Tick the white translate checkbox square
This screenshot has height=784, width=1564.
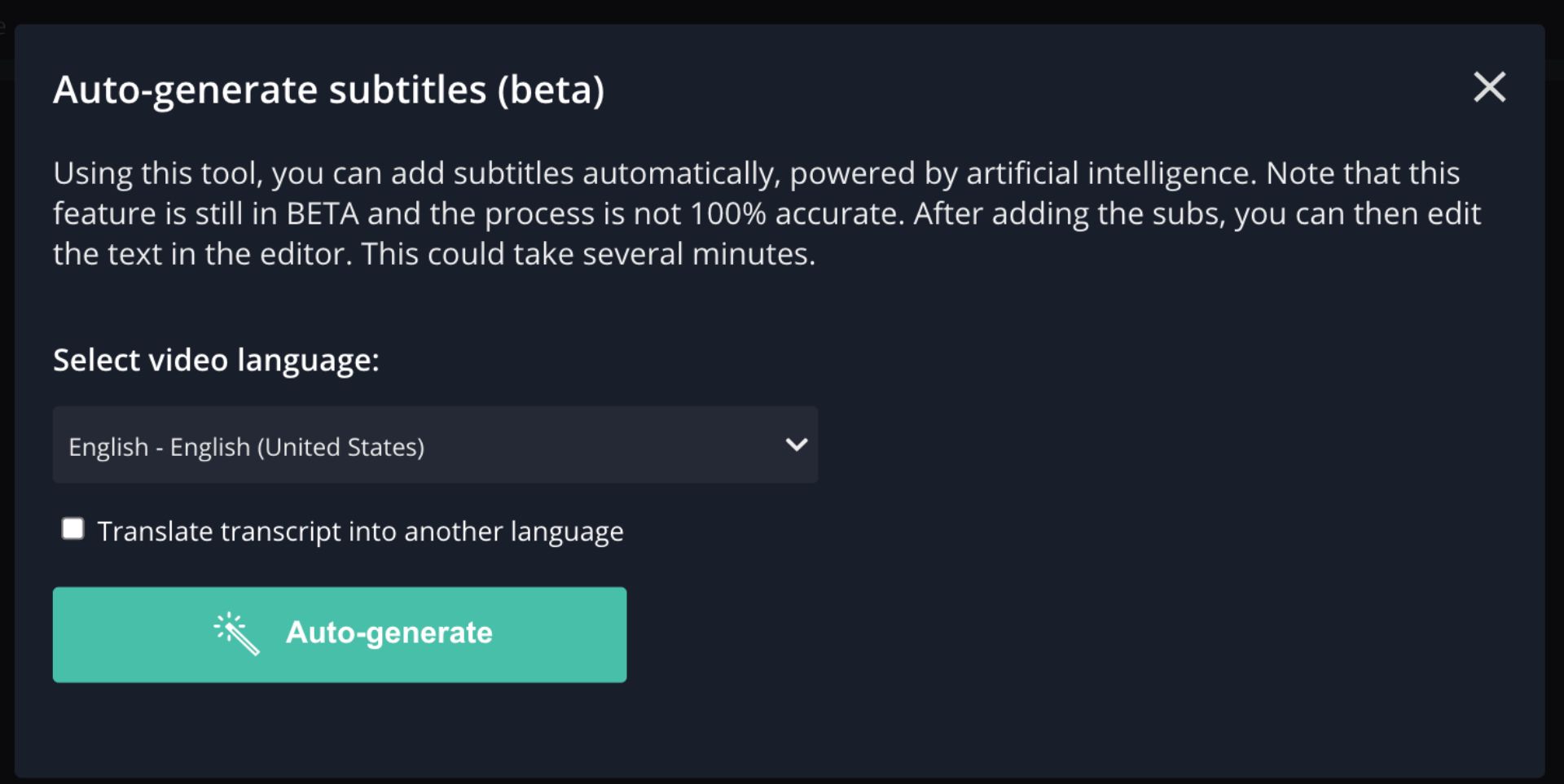(73, 529)
